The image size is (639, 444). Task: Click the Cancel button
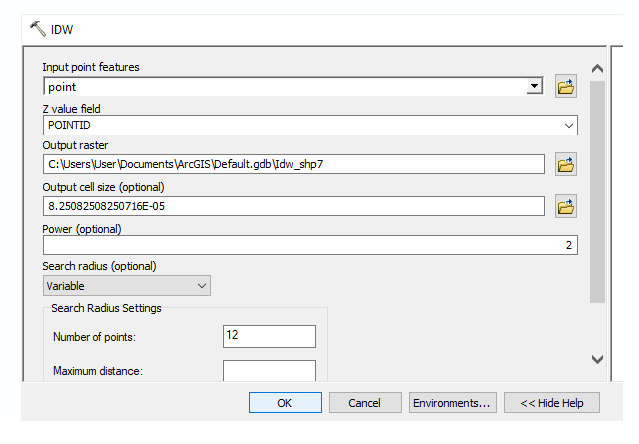coord(365,403)
